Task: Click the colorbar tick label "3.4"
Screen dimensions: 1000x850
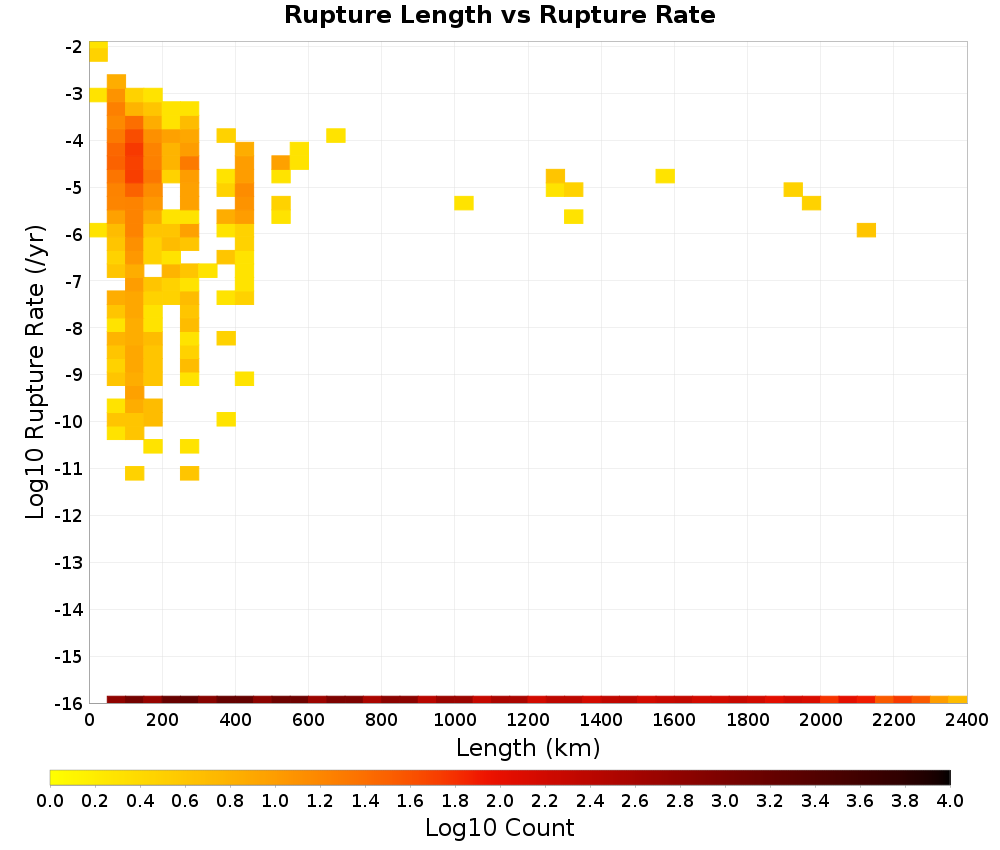Action: (815, 801)
